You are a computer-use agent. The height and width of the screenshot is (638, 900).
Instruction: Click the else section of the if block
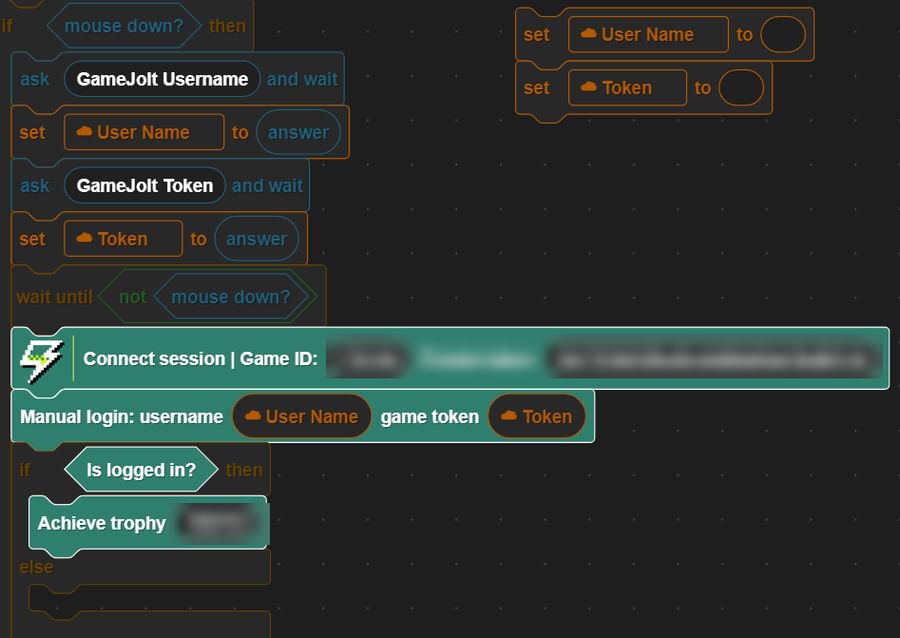pyautogui.click(x=35, y=567)
